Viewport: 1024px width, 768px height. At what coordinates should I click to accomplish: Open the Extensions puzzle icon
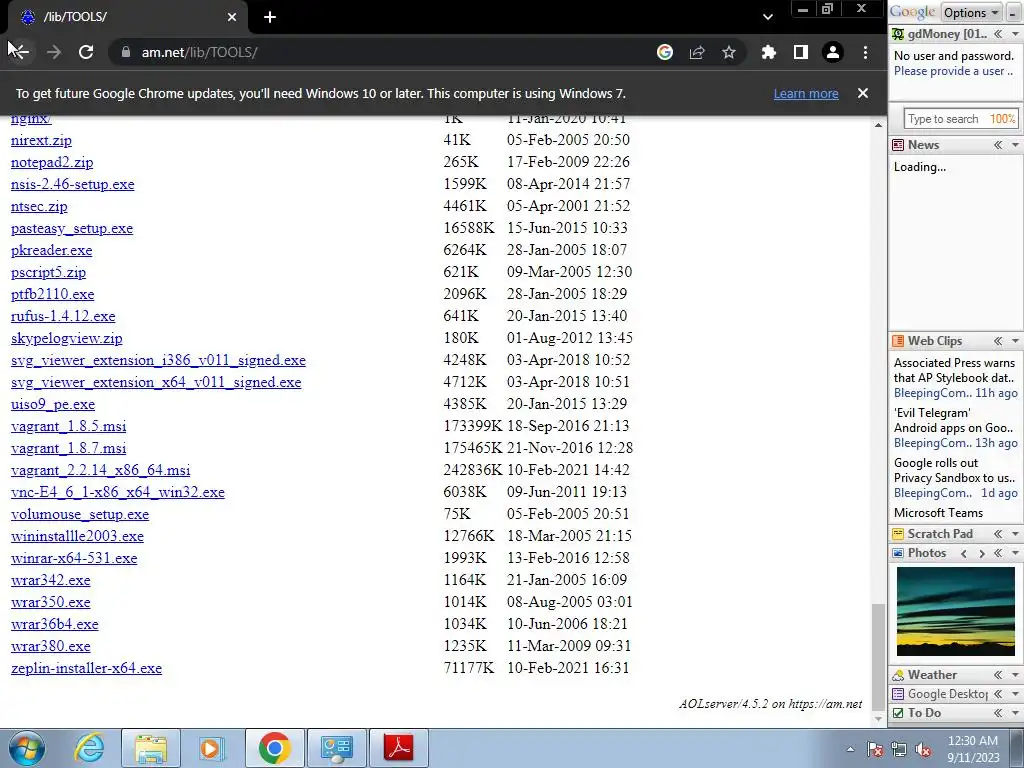(769, 52)
